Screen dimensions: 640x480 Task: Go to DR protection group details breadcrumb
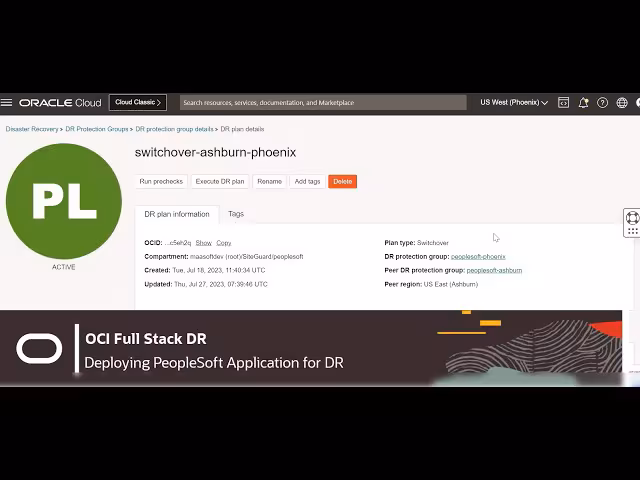[x=174, y=129]
